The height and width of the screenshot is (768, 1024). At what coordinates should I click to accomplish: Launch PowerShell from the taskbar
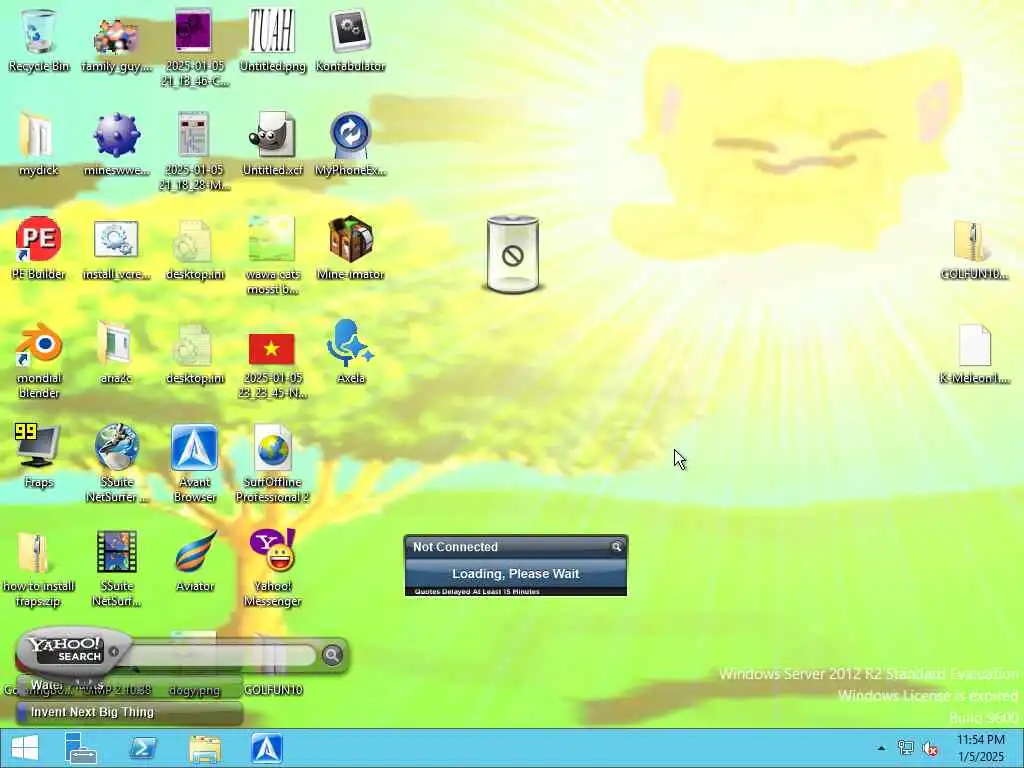pyautogui.click(x=142, y=748)
